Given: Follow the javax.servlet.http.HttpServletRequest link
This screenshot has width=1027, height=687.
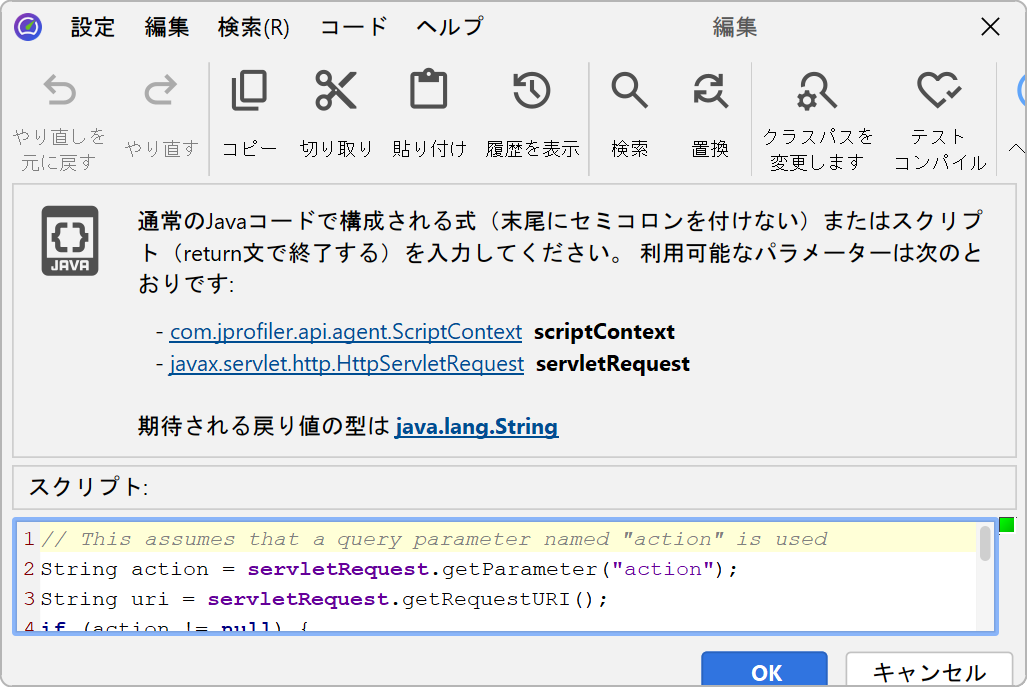Looking at the screenshot, I should pos(347,364).
